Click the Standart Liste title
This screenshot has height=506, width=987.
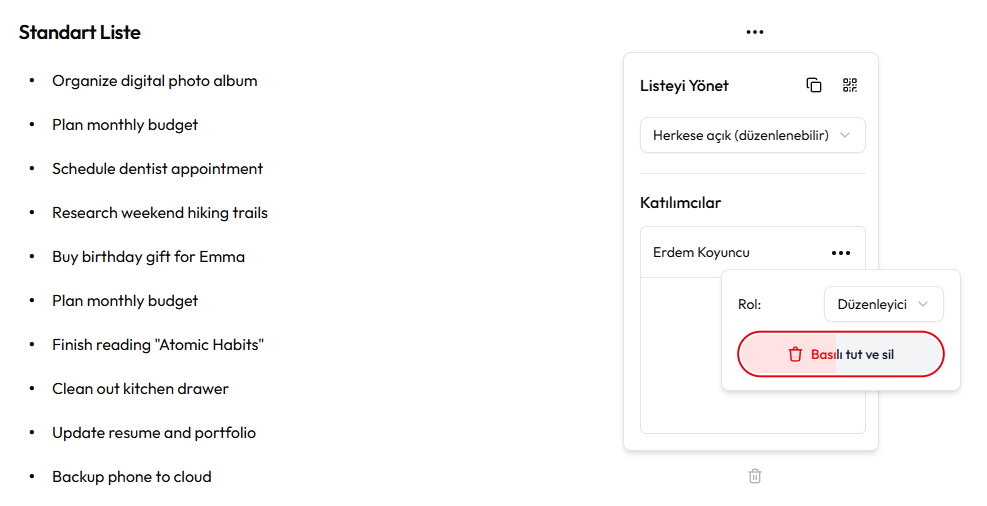80,32
